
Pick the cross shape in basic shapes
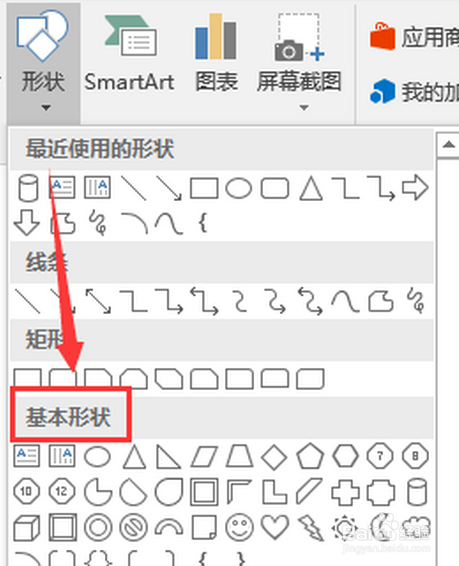tap(345, 492)
